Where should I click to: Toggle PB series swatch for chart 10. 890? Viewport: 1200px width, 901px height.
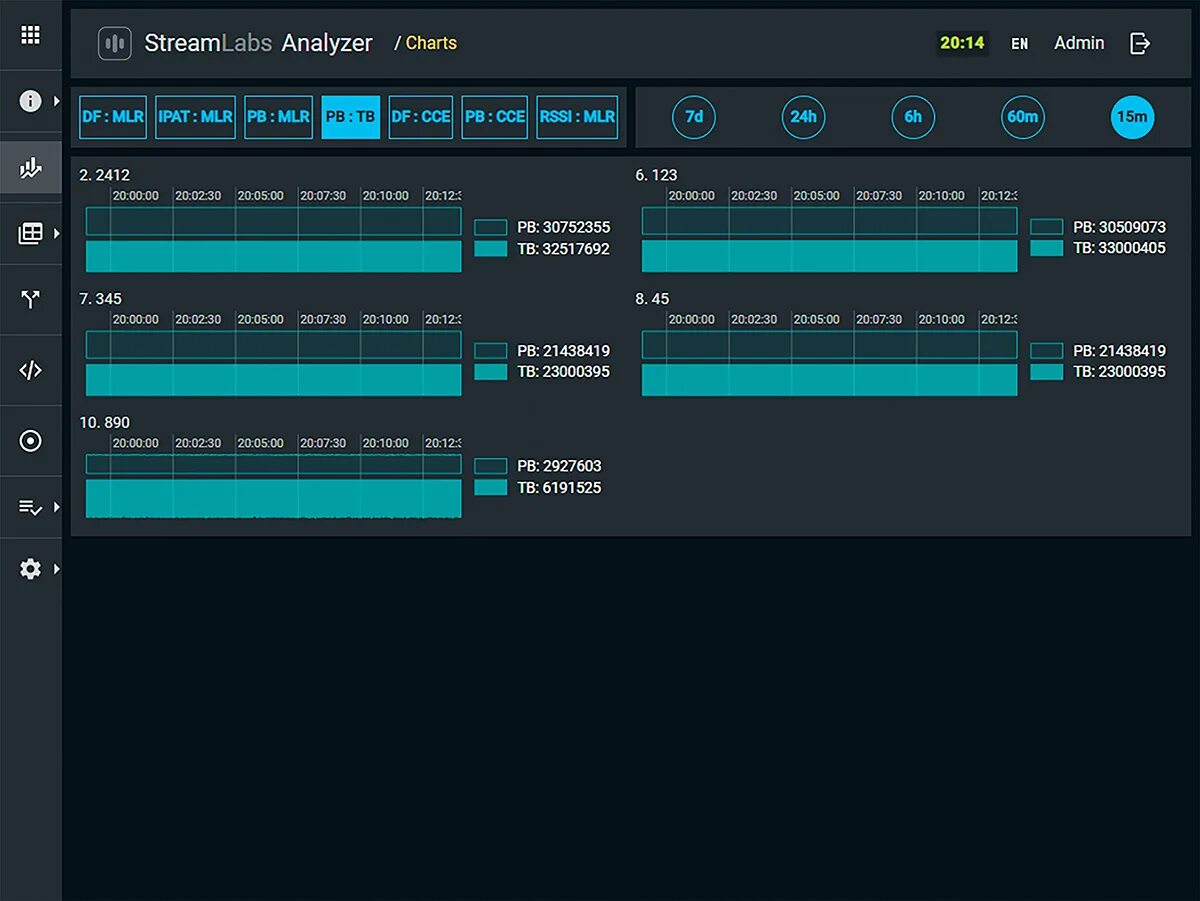tap(490, 466)
